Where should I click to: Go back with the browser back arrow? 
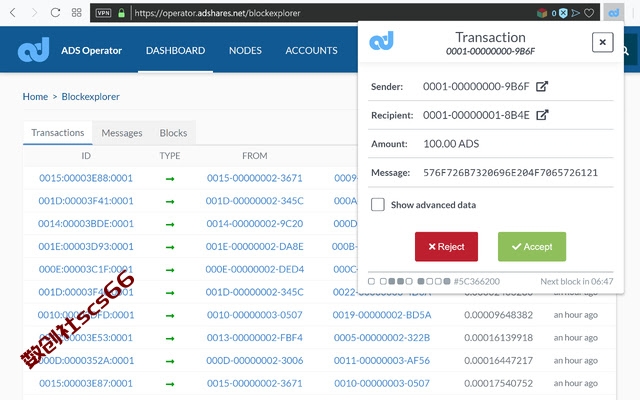13,13
